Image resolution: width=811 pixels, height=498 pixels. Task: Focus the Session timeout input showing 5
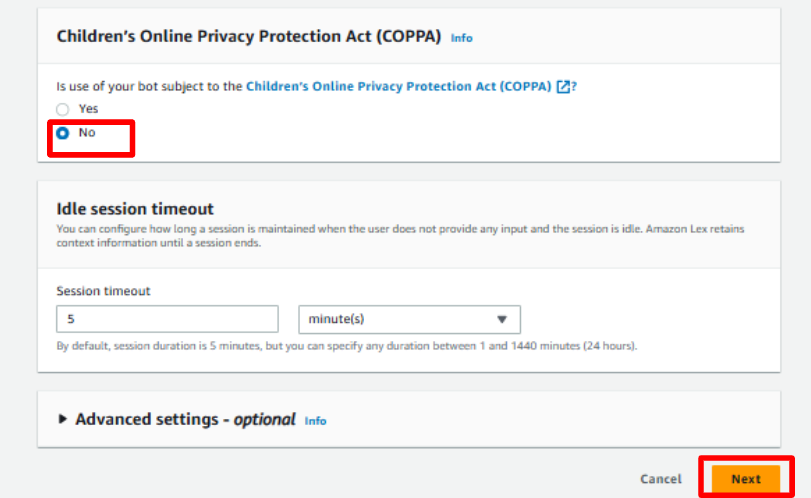click(x=167, y=320)
